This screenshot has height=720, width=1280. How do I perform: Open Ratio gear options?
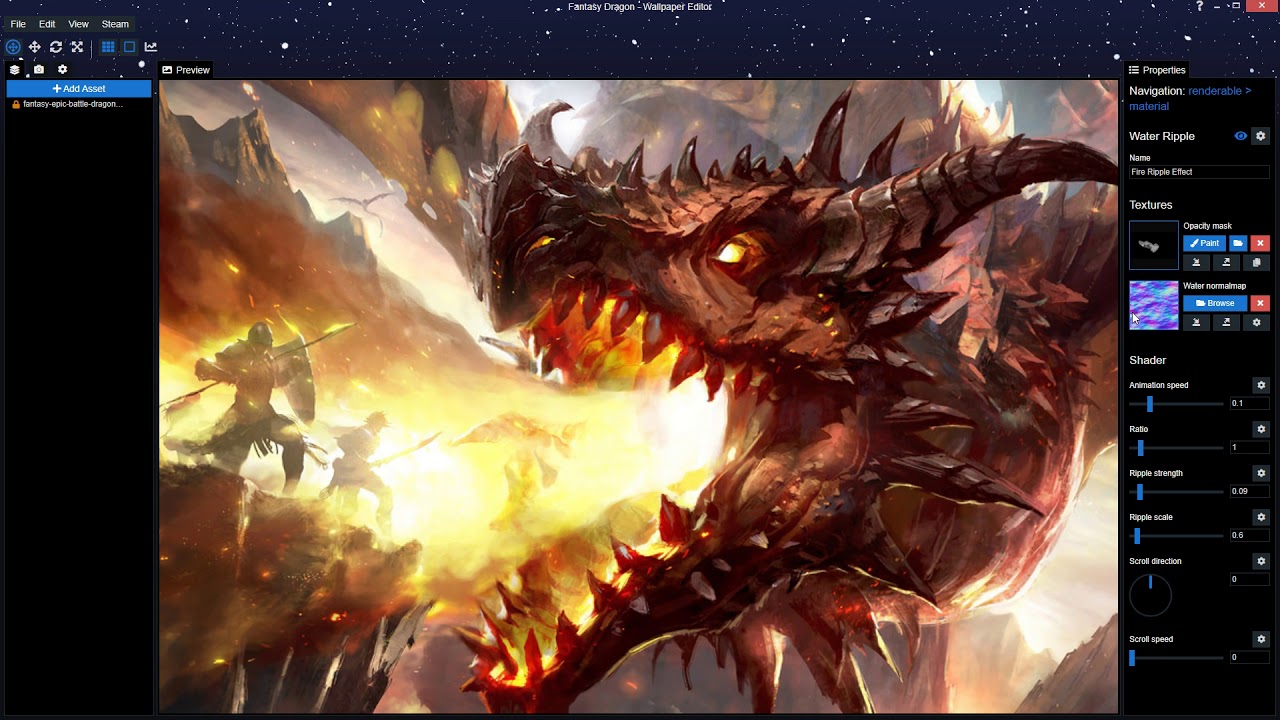coord(1261,429)
